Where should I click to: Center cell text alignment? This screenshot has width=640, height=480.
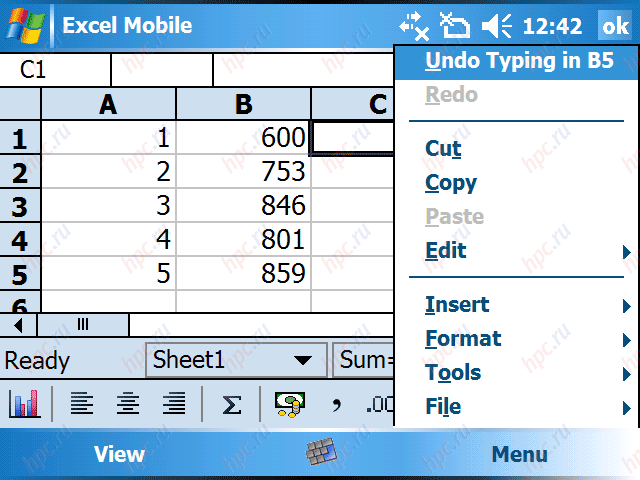point(128,404)
